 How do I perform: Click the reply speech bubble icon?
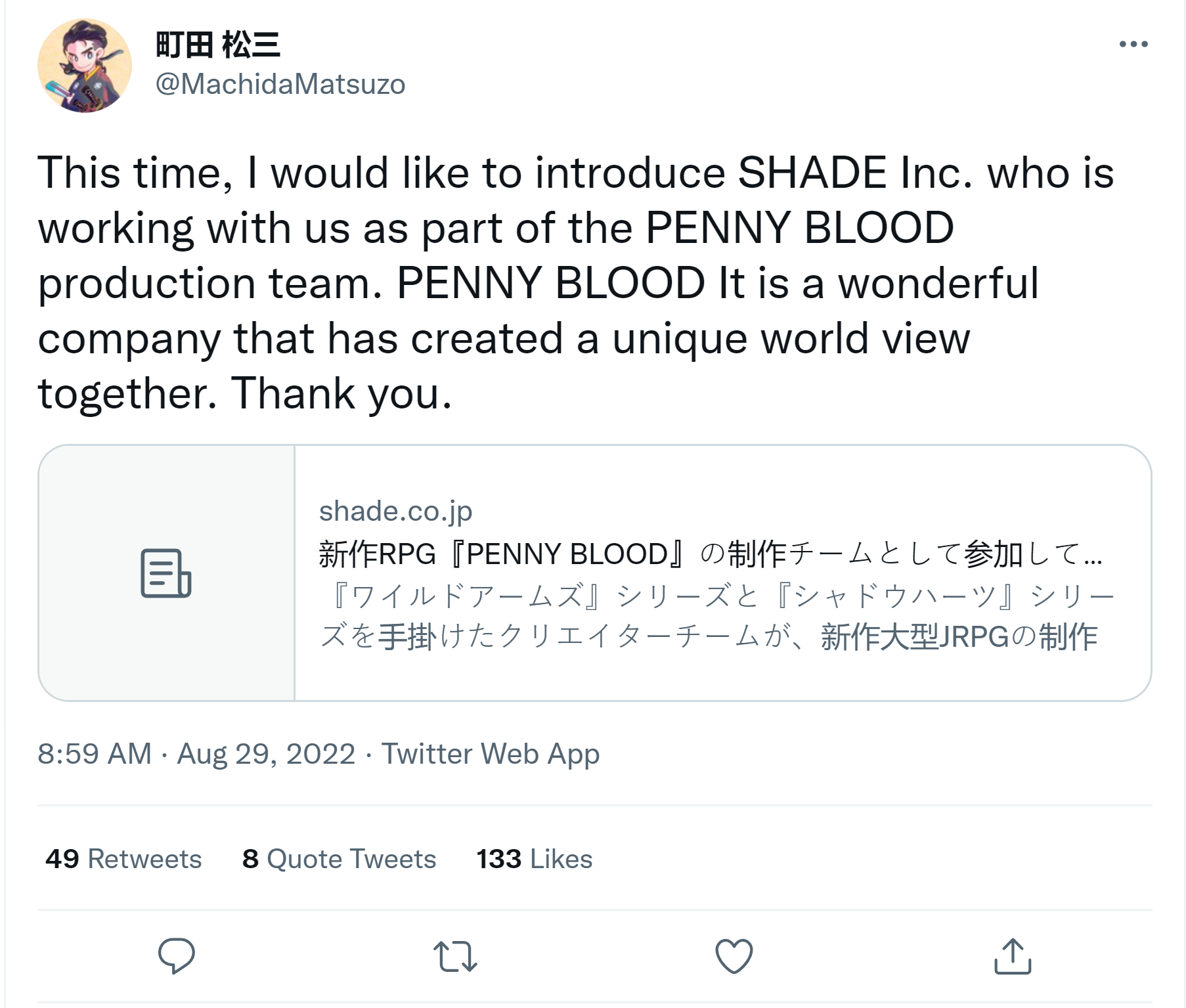(176, 955)
